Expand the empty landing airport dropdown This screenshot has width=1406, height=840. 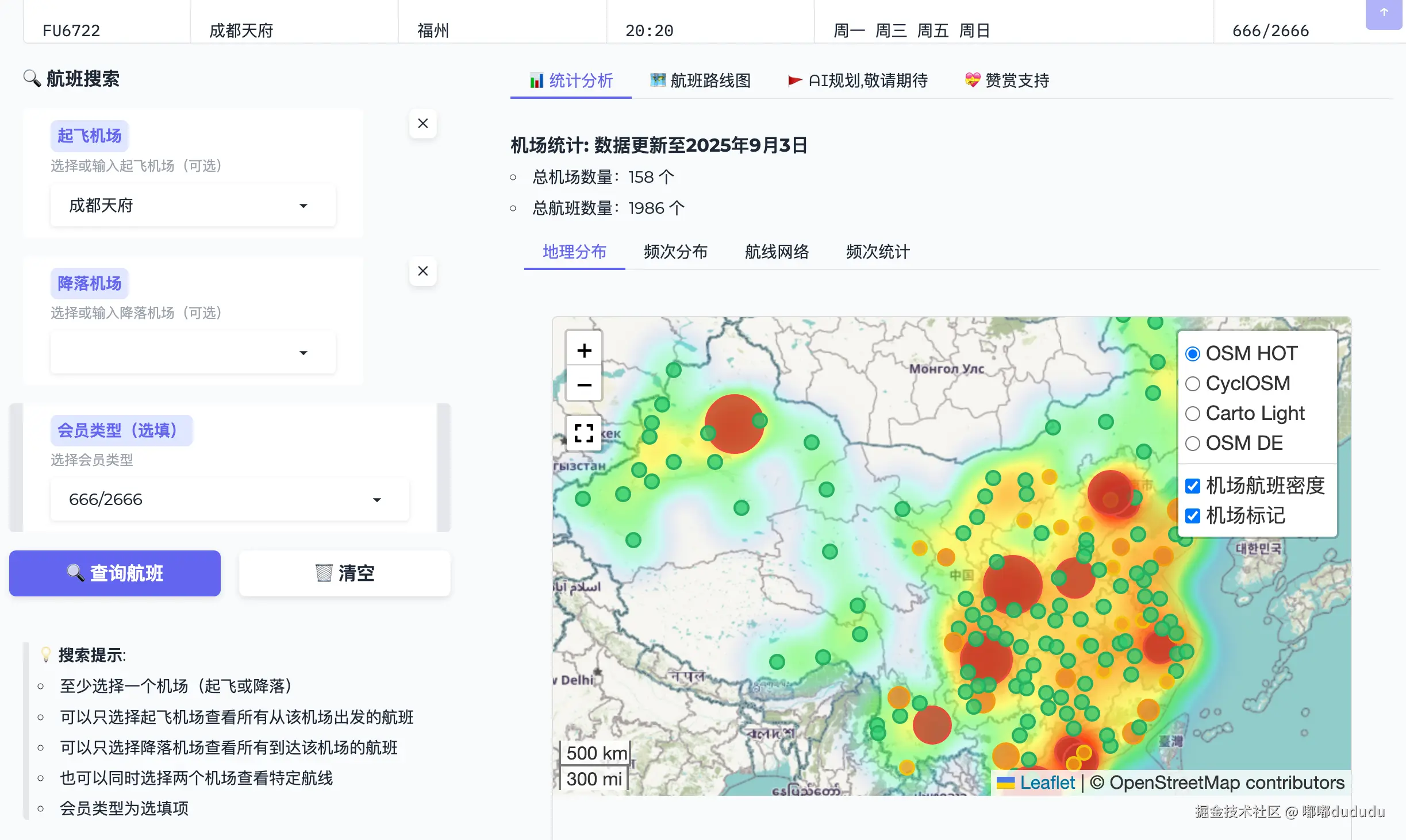(193, 353)
